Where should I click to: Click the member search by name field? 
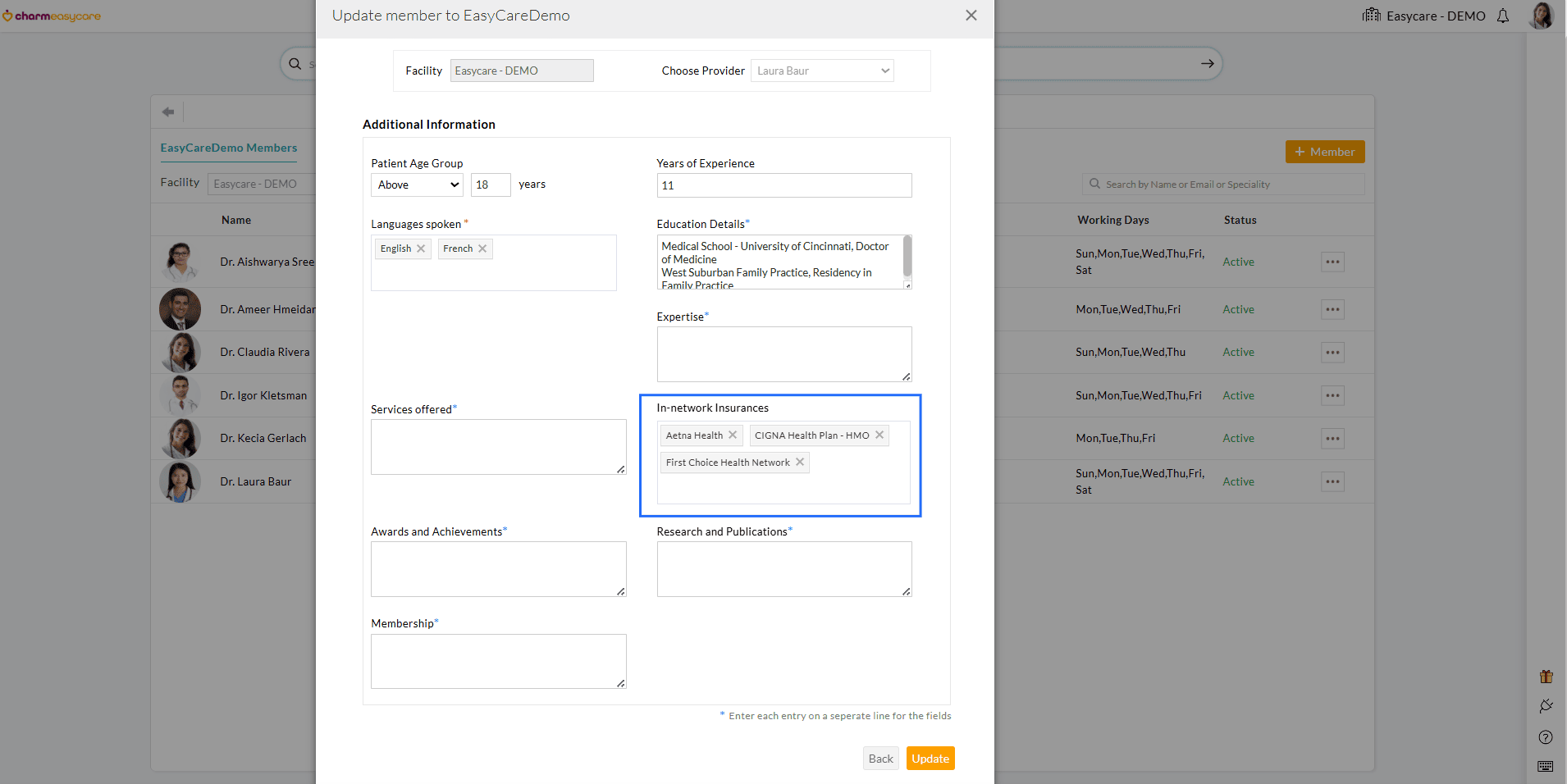1223,185
